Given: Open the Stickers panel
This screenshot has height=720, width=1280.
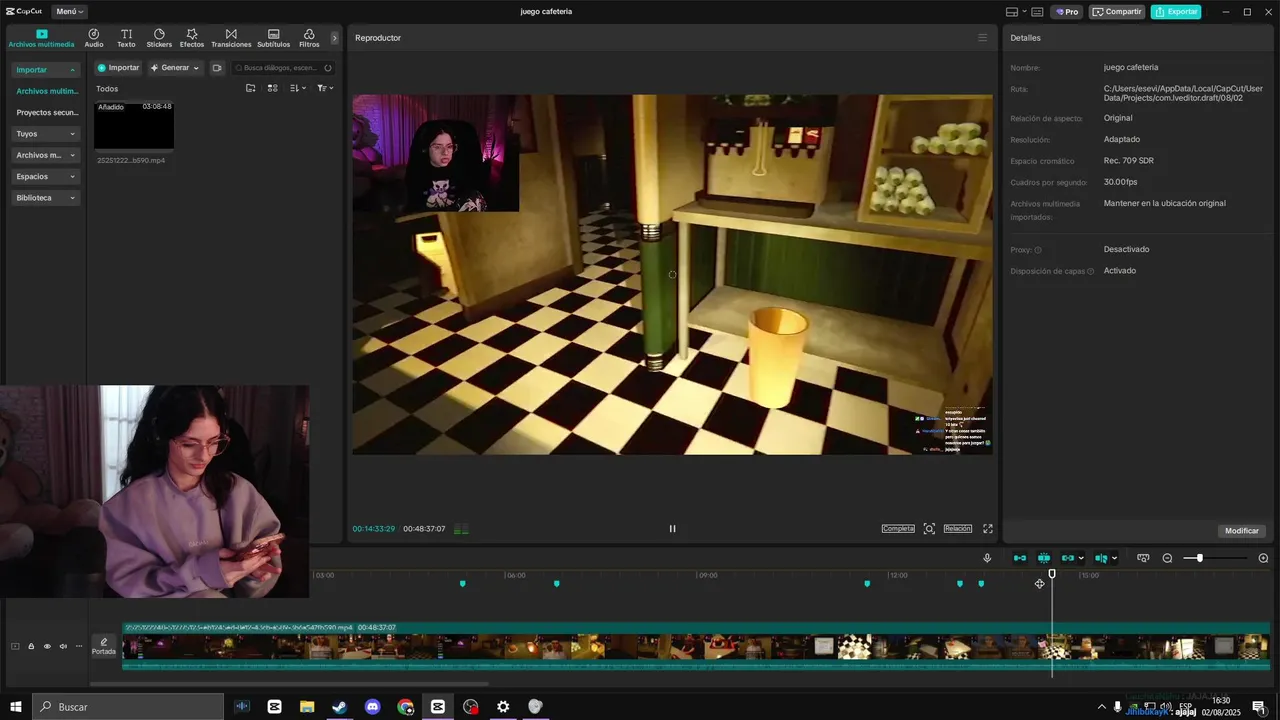Looking at the screenshot, I should point(159,38).
